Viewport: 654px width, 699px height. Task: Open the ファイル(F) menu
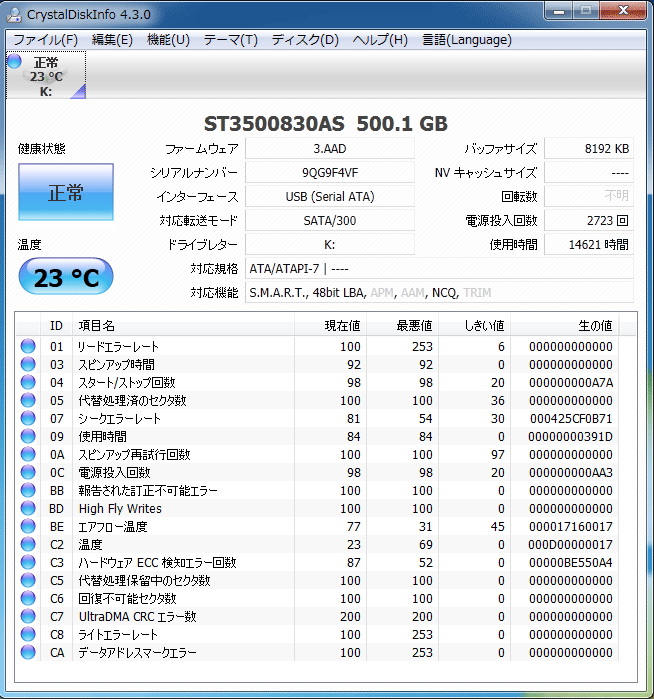45,40
